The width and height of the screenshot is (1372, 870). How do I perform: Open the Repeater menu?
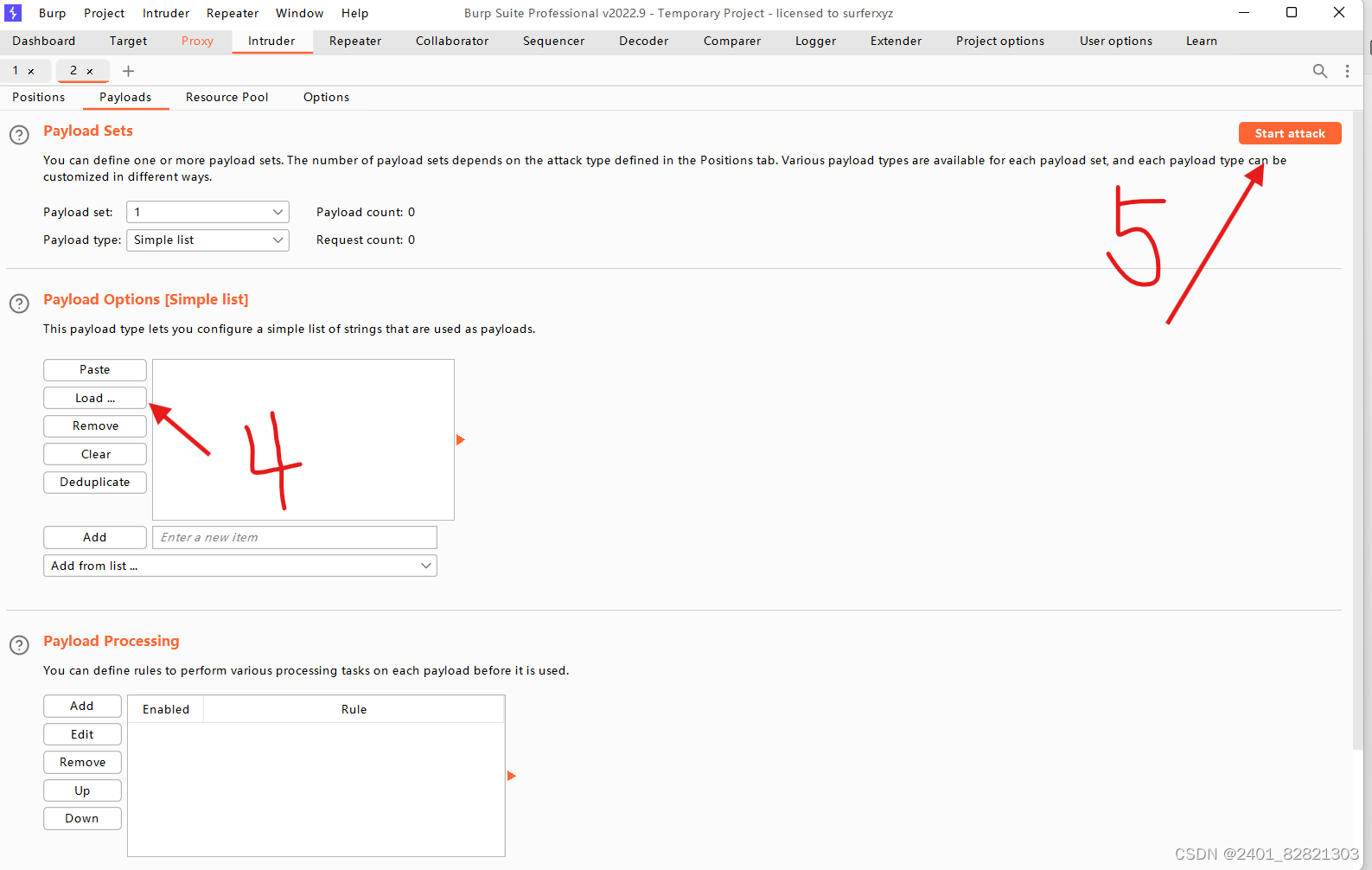coord(233,13)
